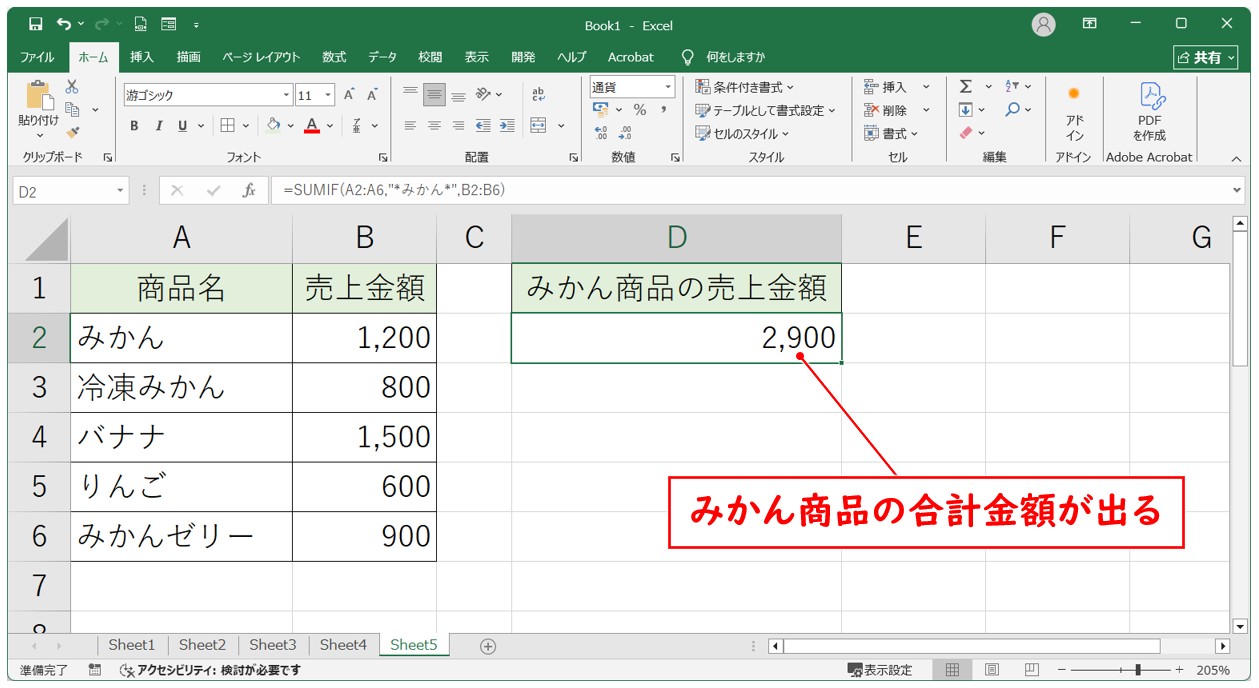Screen dimensions: 1259x688
Task: Expand the number format dropdown showing 通貨
Action: click(x=668, y=87)
